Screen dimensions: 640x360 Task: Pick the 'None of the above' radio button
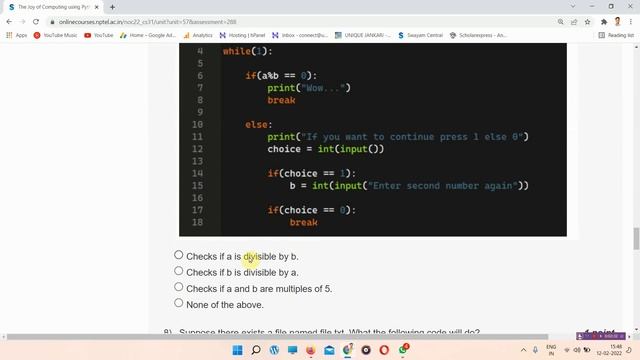coord(178,303)
